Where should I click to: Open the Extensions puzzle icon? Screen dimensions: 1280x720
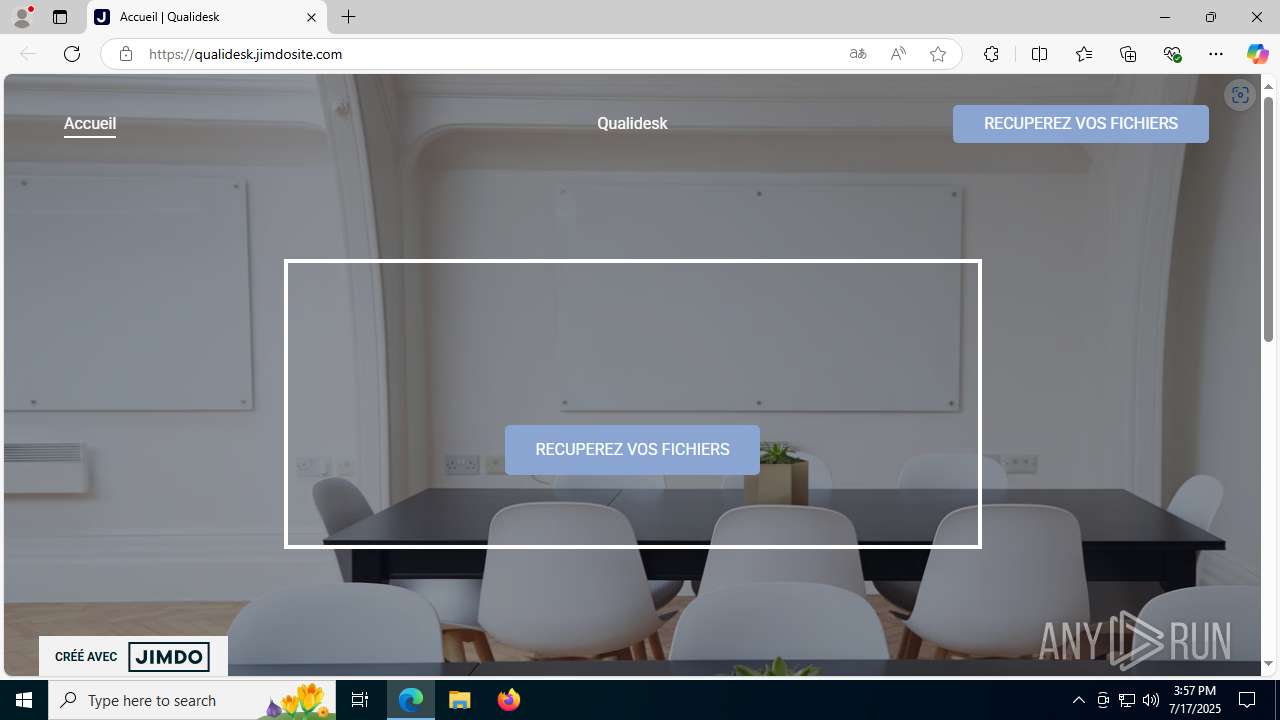coord(991,54)
